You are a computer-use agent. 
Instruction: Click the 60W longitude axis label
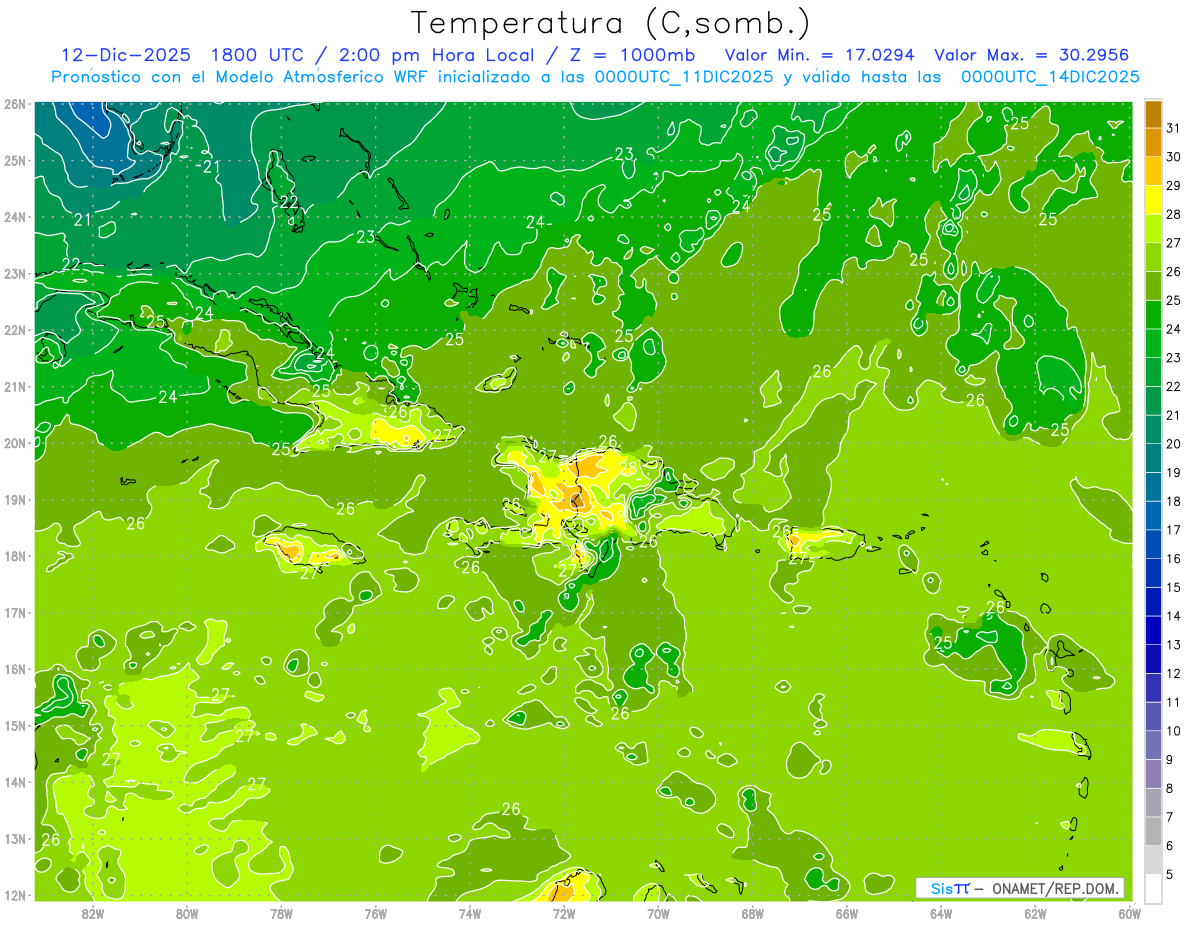1129,914
